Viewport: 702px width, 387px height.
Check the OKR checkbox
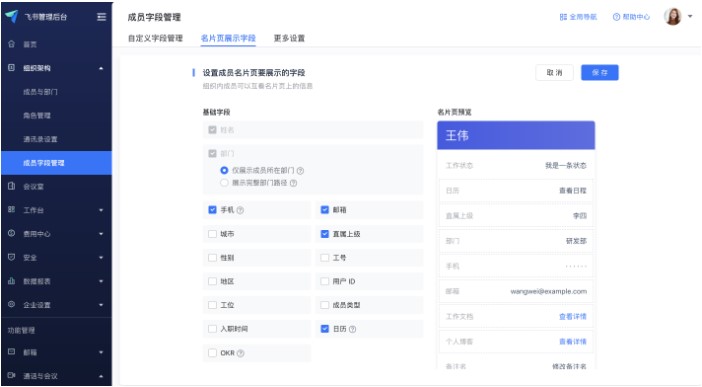tap(212, 353)
